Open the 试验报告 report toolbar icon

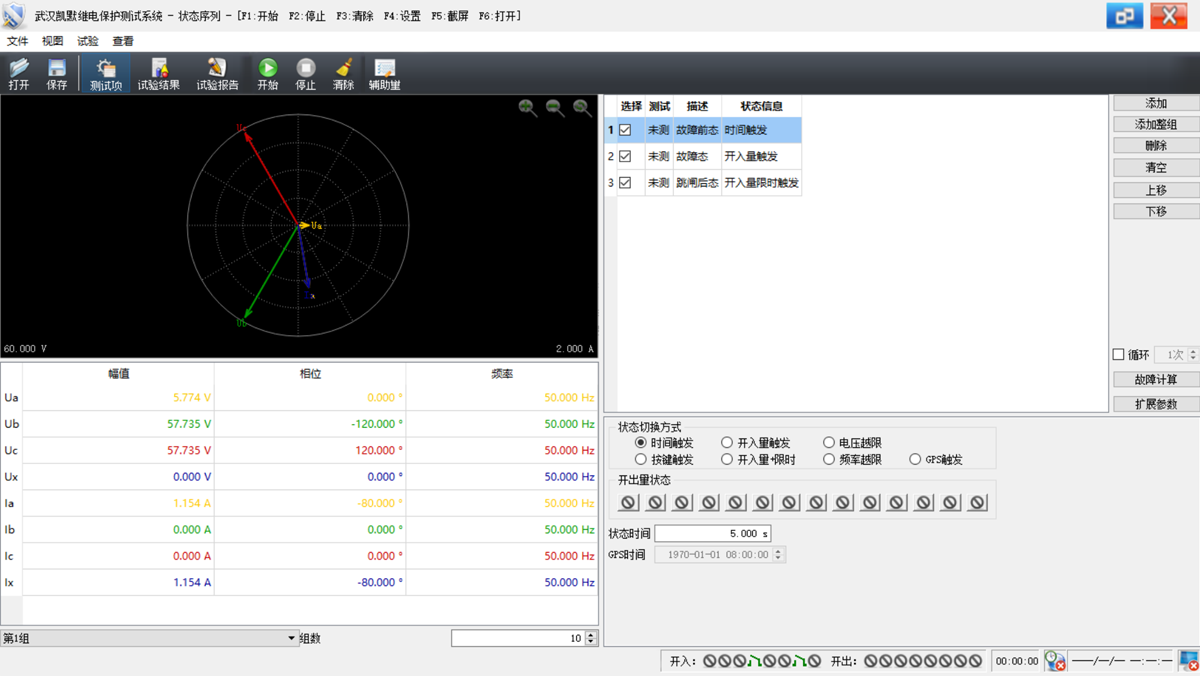click(x=217, y=68)
